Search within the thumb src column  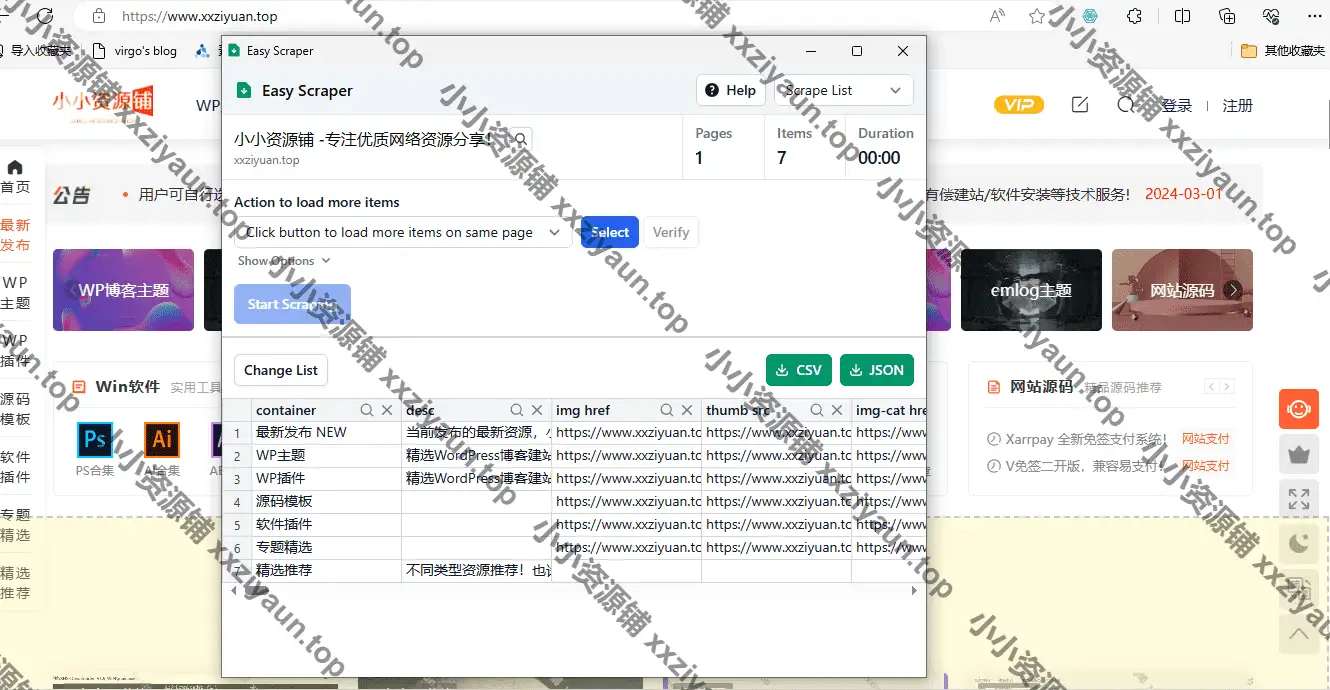point(817,410)
